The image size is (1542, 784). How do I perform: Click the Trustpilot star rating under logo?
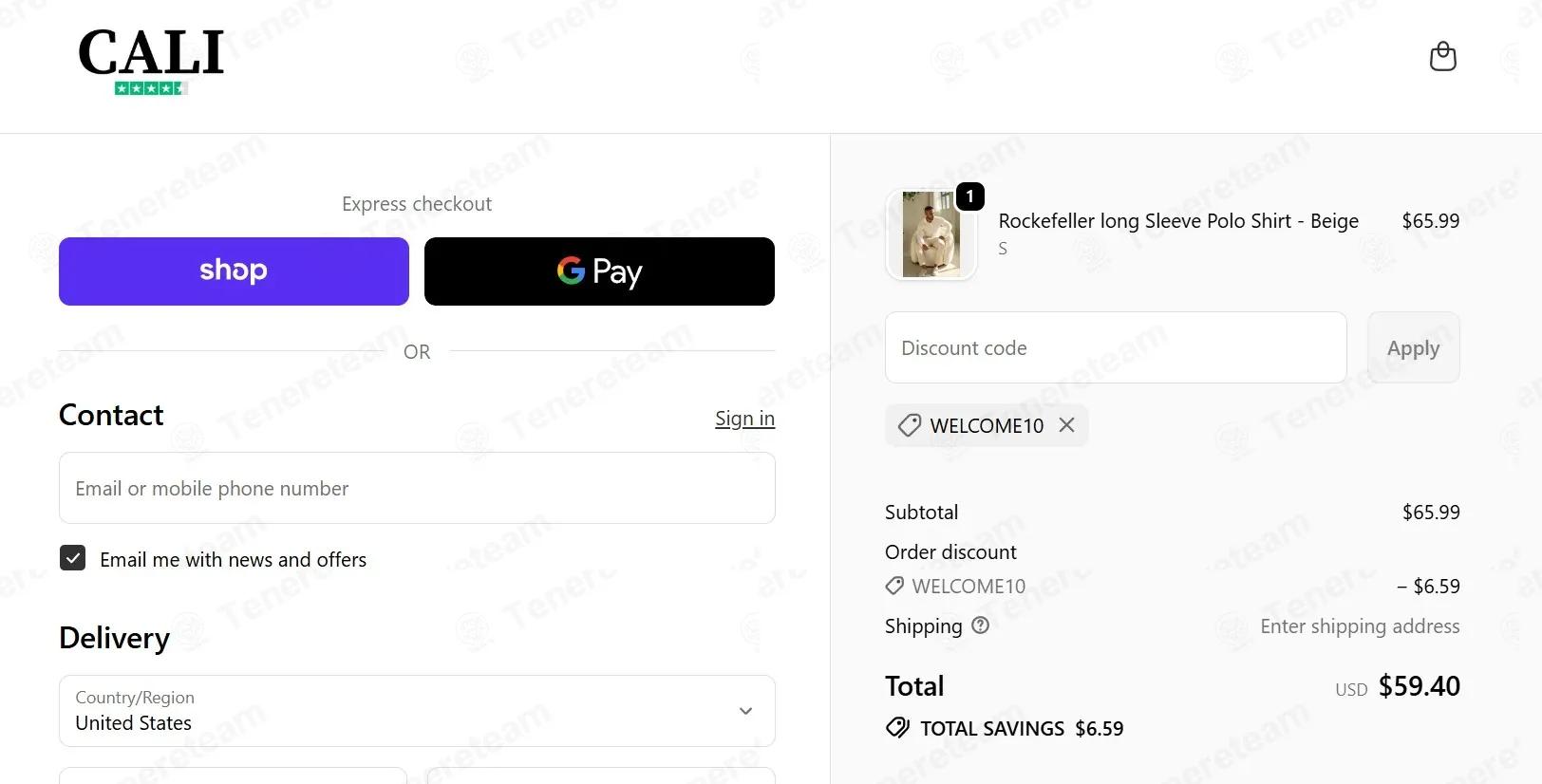coord(151,88)
